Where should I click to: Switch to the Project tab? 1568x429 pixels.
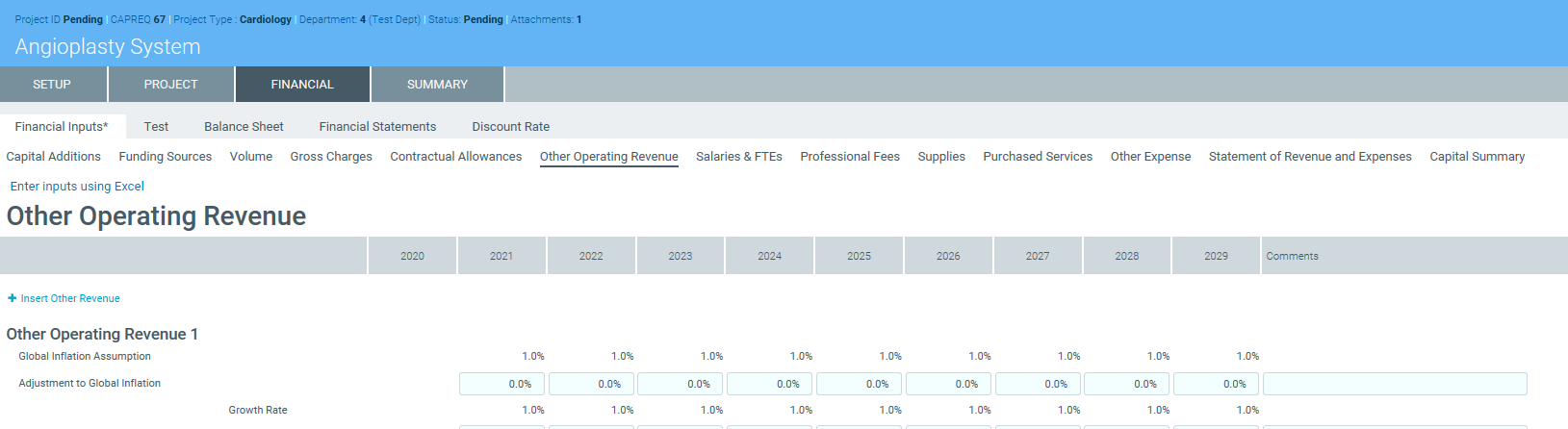(x=170, y=85)
